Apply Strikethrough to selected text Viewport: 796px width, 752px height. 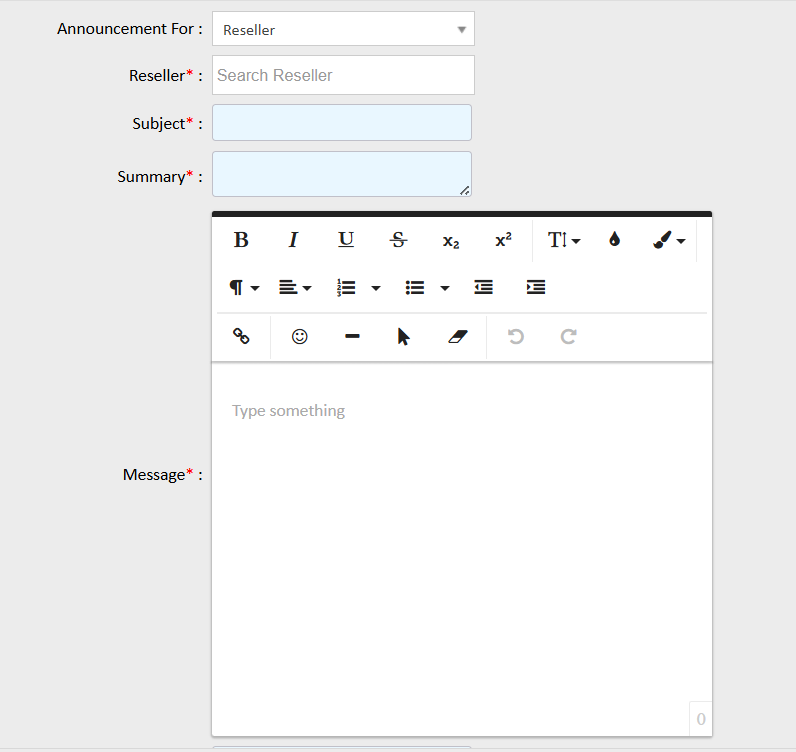[x=398, y=240]
